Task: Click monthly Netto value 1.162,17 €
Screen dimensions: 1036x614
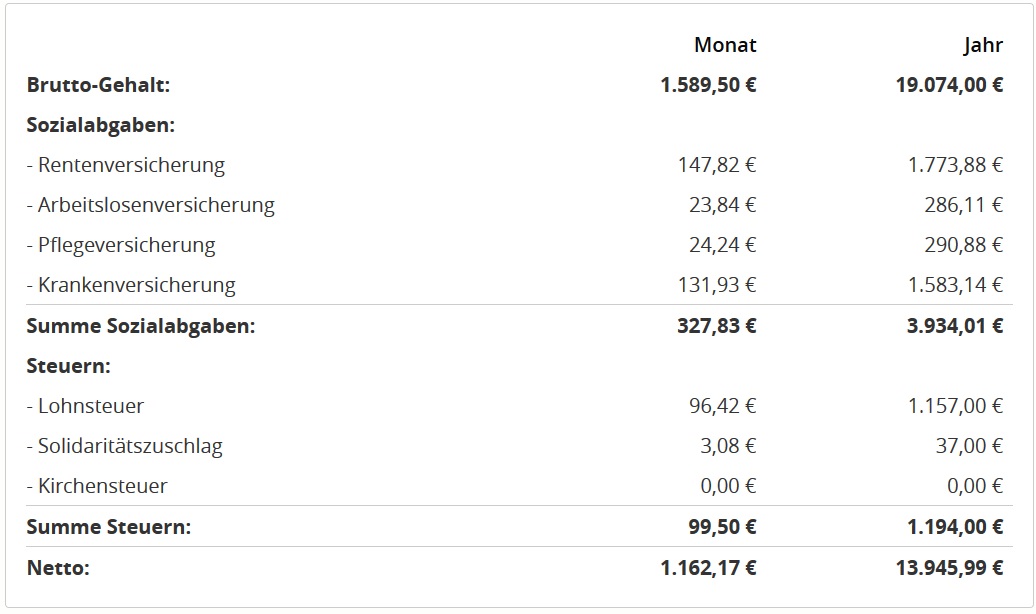Action: pyautogui.click(x=708, y=568)
